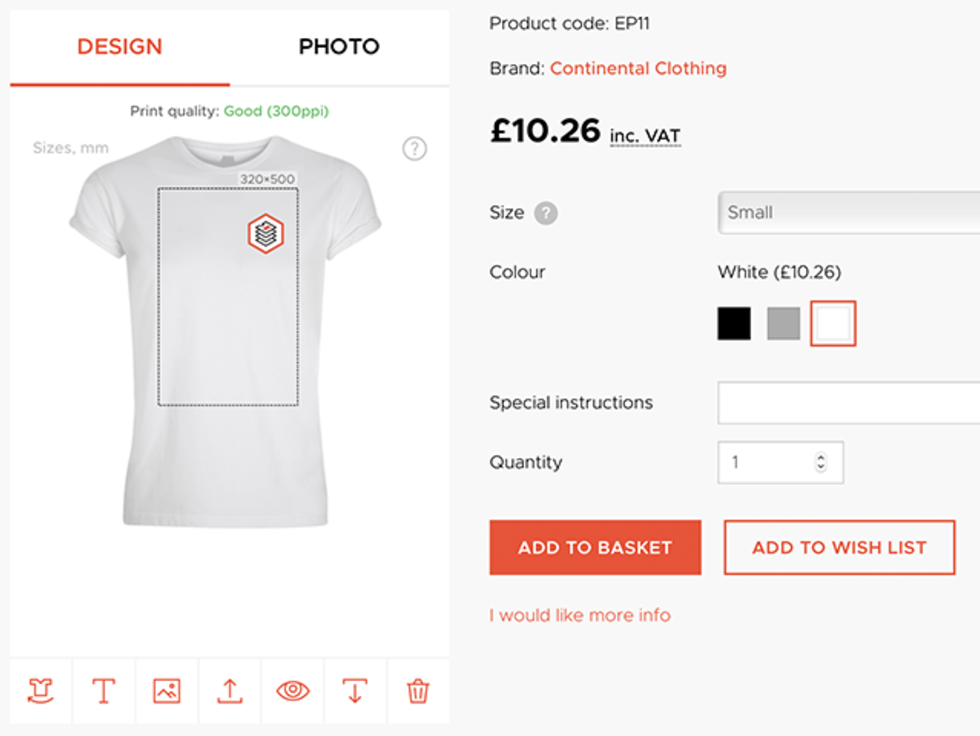Screen dimensions: 980x736
Task: Decrease the quantity with the down arrow
Action: (820, 468)
